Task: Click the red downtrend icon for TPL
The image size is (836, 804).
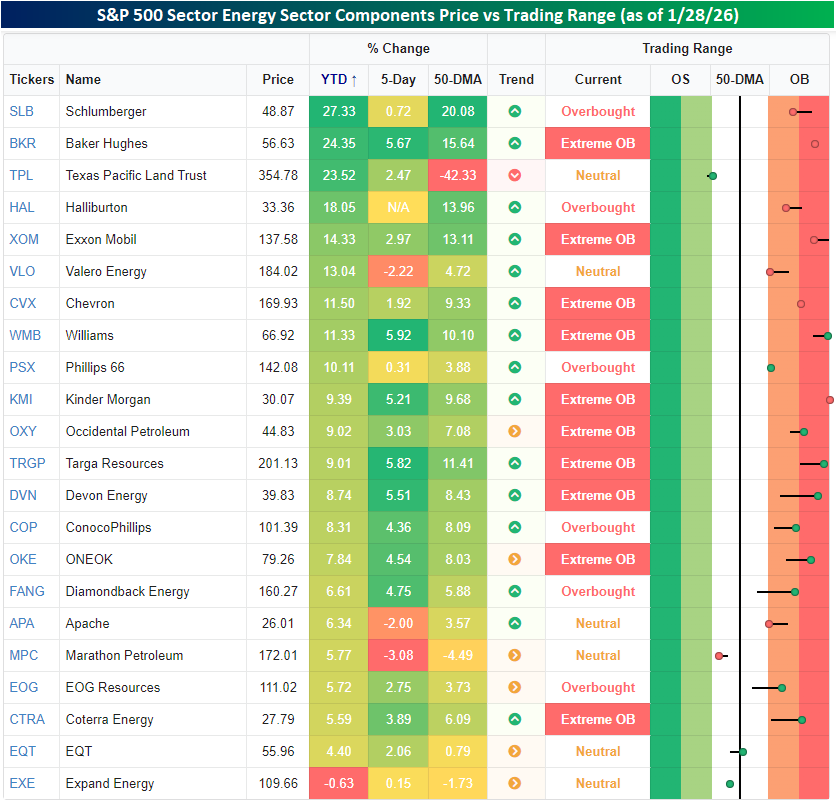Action: [515, 176]
